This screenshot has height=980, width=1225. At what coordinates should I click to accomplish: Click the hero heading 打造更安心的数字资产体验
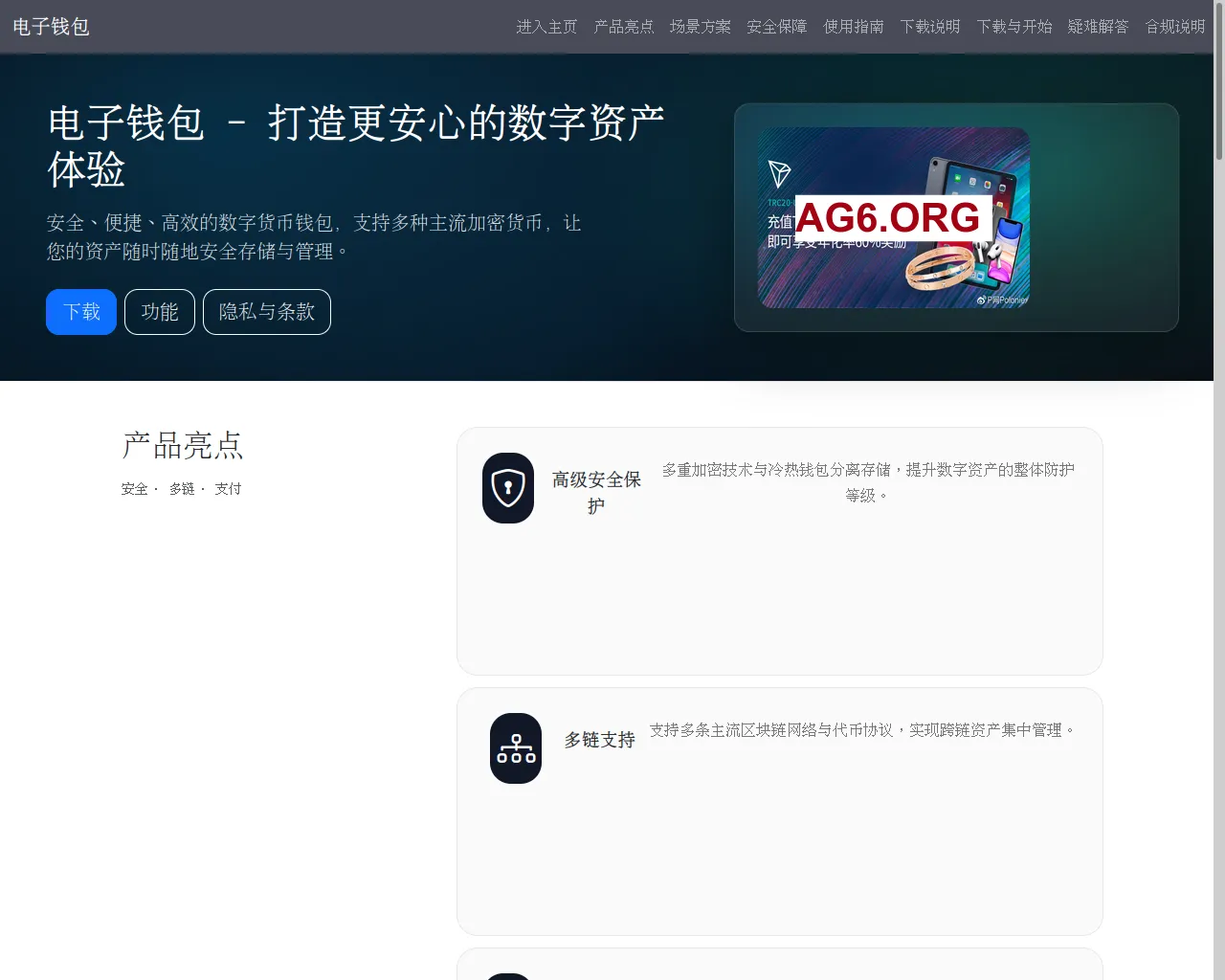click(x=356, y=146)
